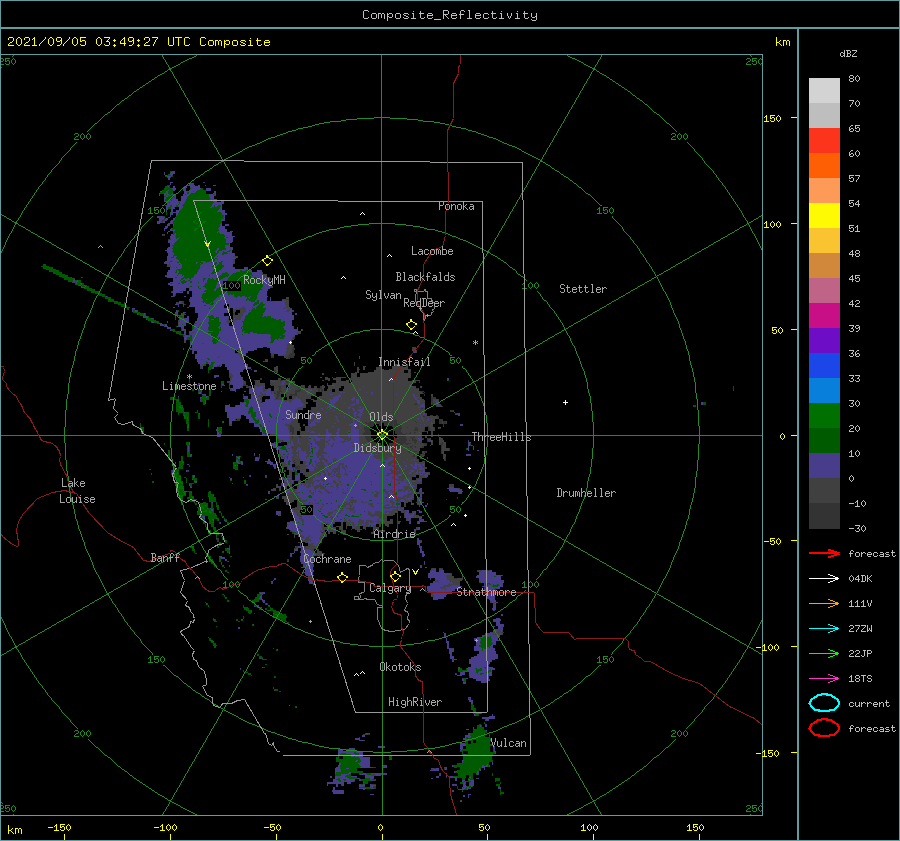Click the -150 tick on the bottom km axis
900x841 pixels.
tap(59, 827)
